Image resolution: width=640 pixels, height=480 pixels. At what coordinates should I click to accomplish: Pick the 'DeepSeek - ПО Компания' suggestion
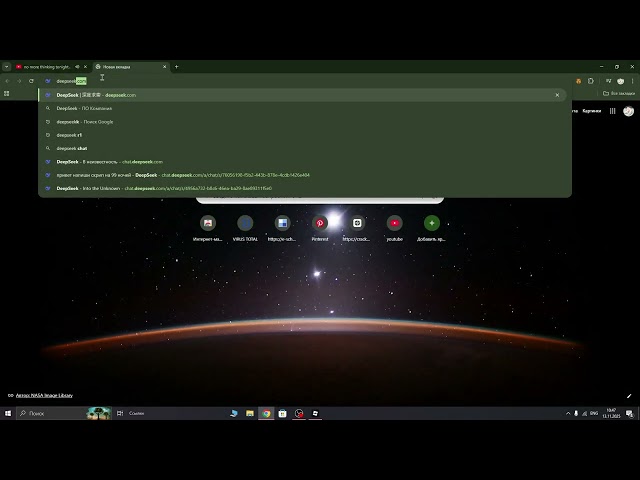pyautogui.click(x=304, y=108)
